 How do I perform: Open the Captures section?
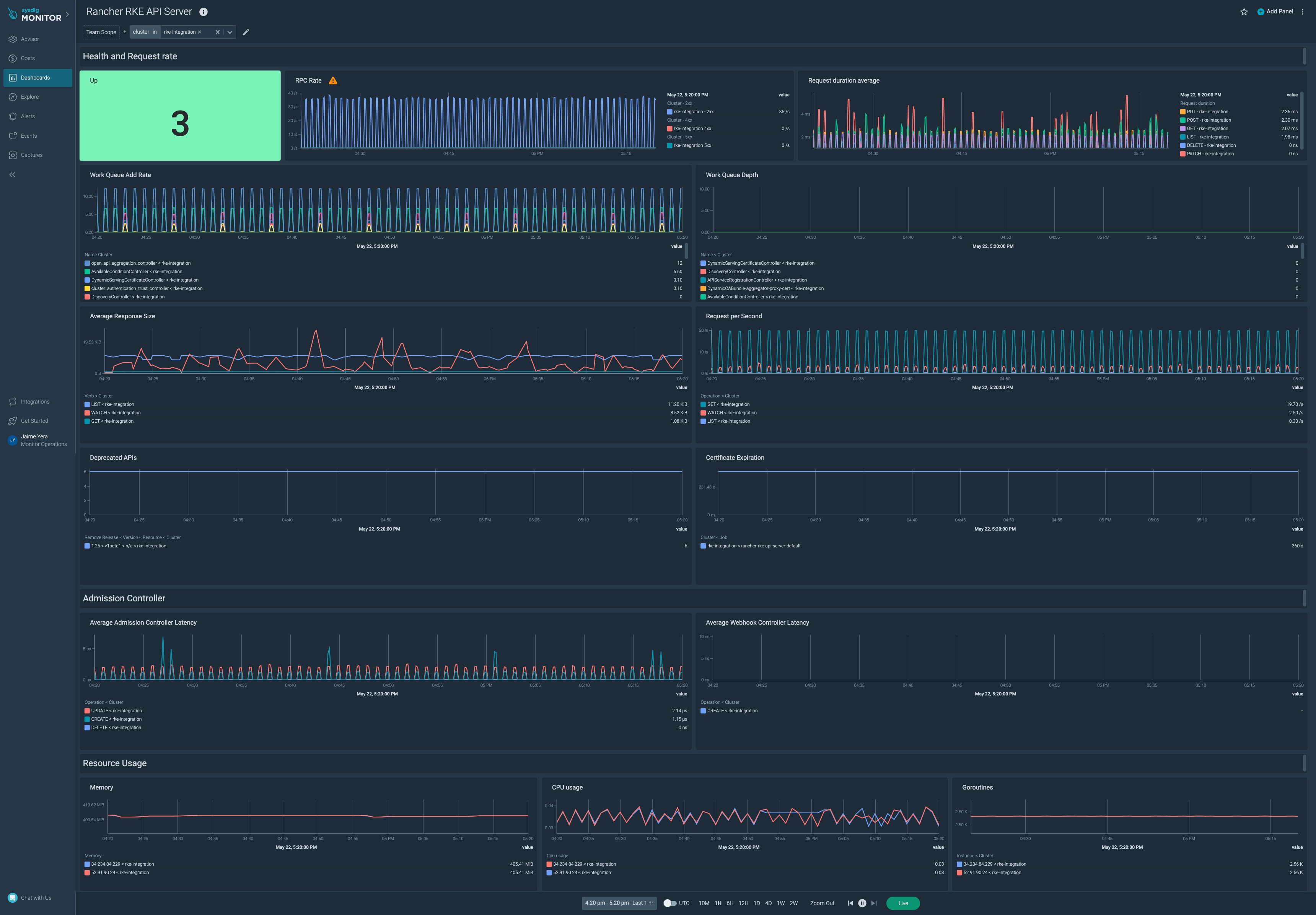(x=31, y=155)
